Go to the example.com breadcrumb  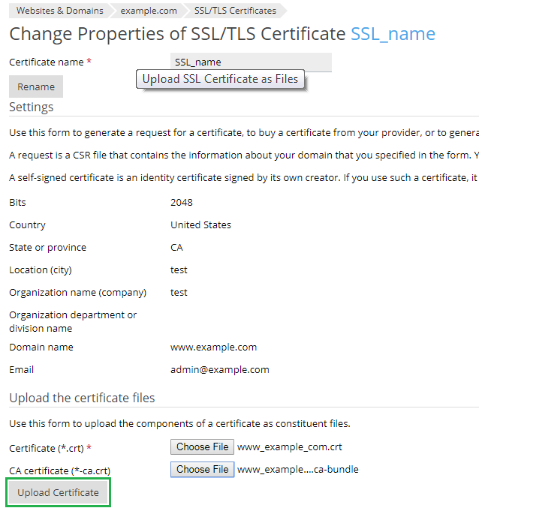(149, 11)
